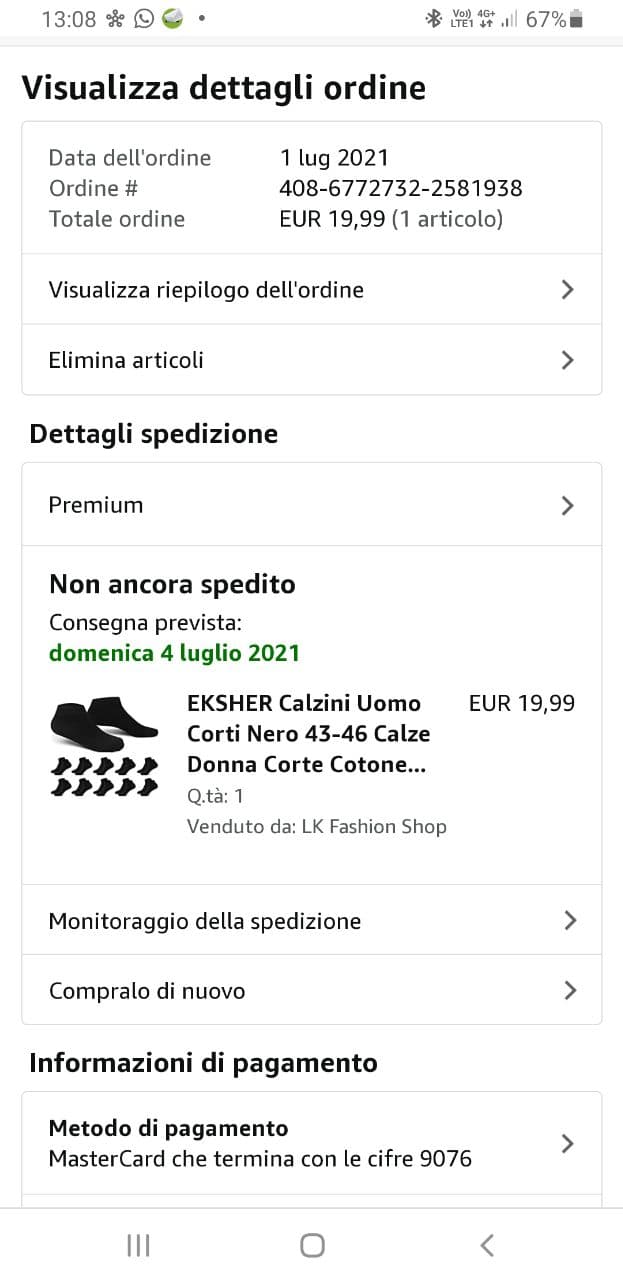Tap the Android back navigation icon
This screenshot has width=623, height=1280.
tap(487, 1245)
